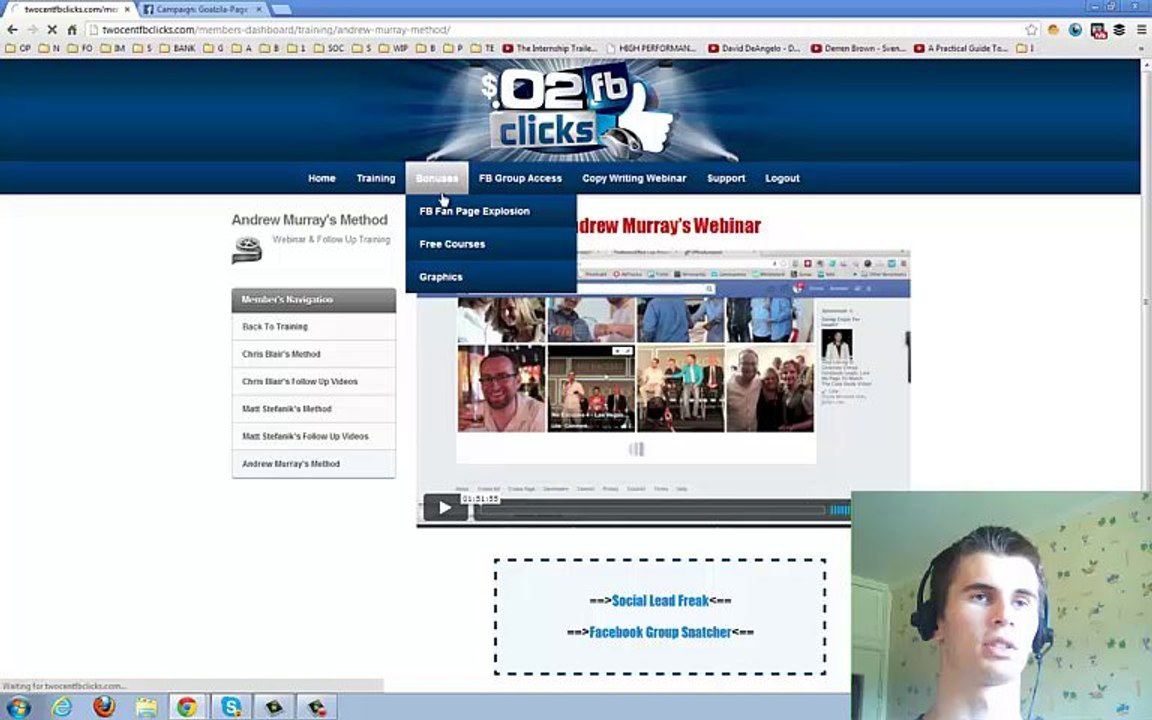The width and height of the screenshot is (1152, 720).
Task: Click the orange extension icon in toolbar
Action: coord(1054,29)
